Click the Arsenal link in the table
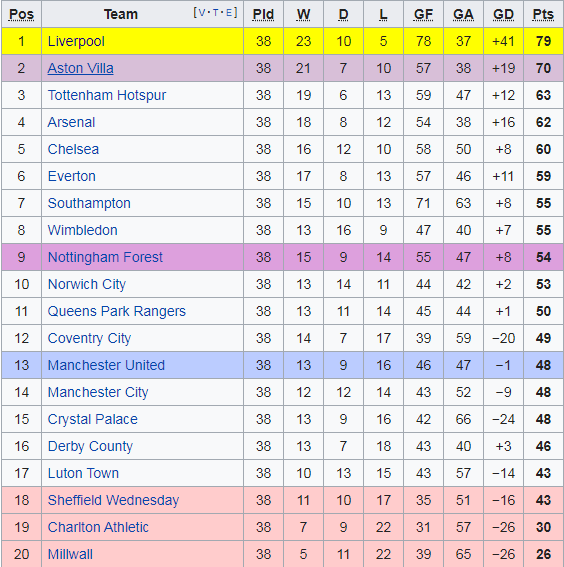 coord(71,122)
